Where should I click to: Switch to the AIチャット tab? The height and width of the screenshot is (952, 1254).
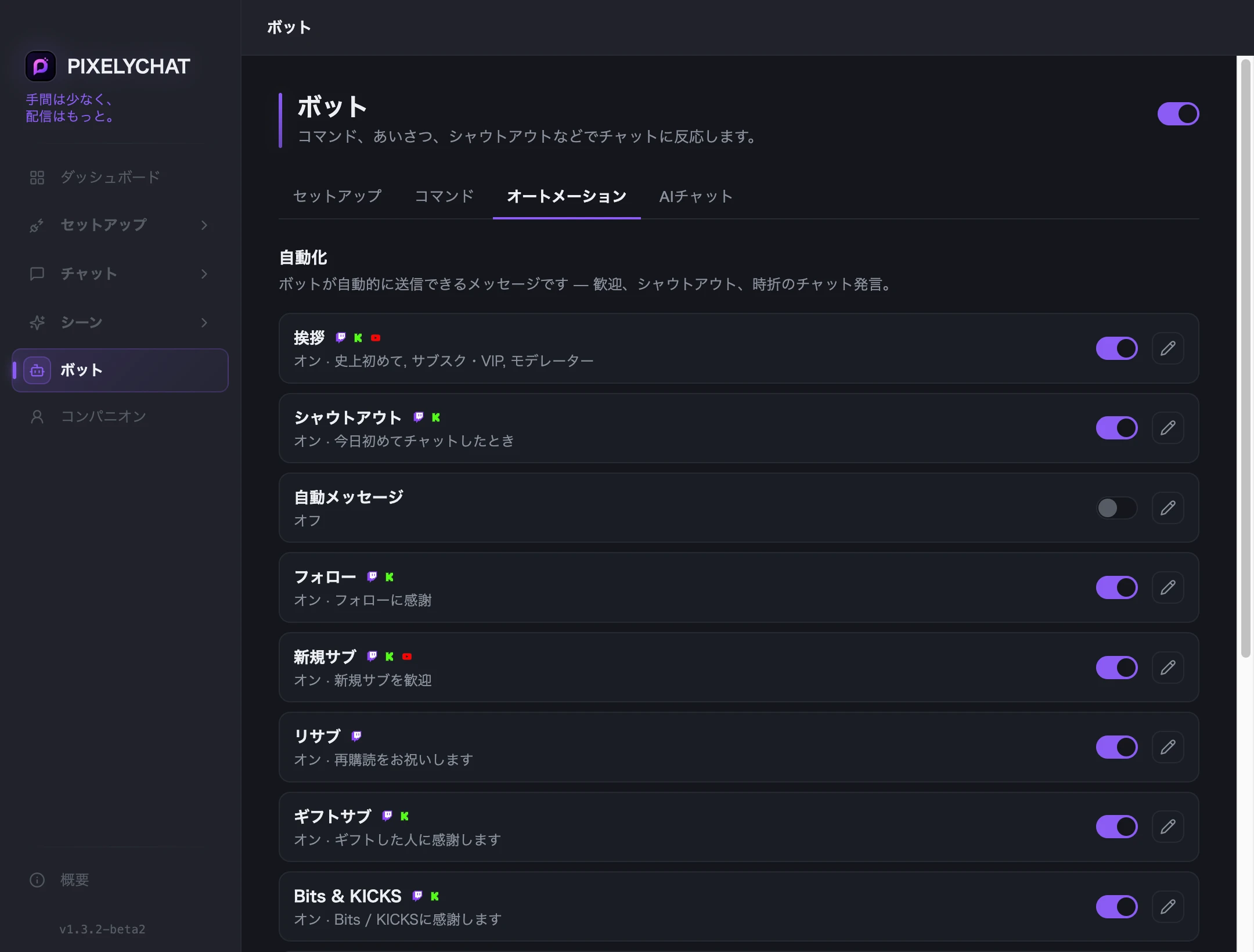(696, 196)
